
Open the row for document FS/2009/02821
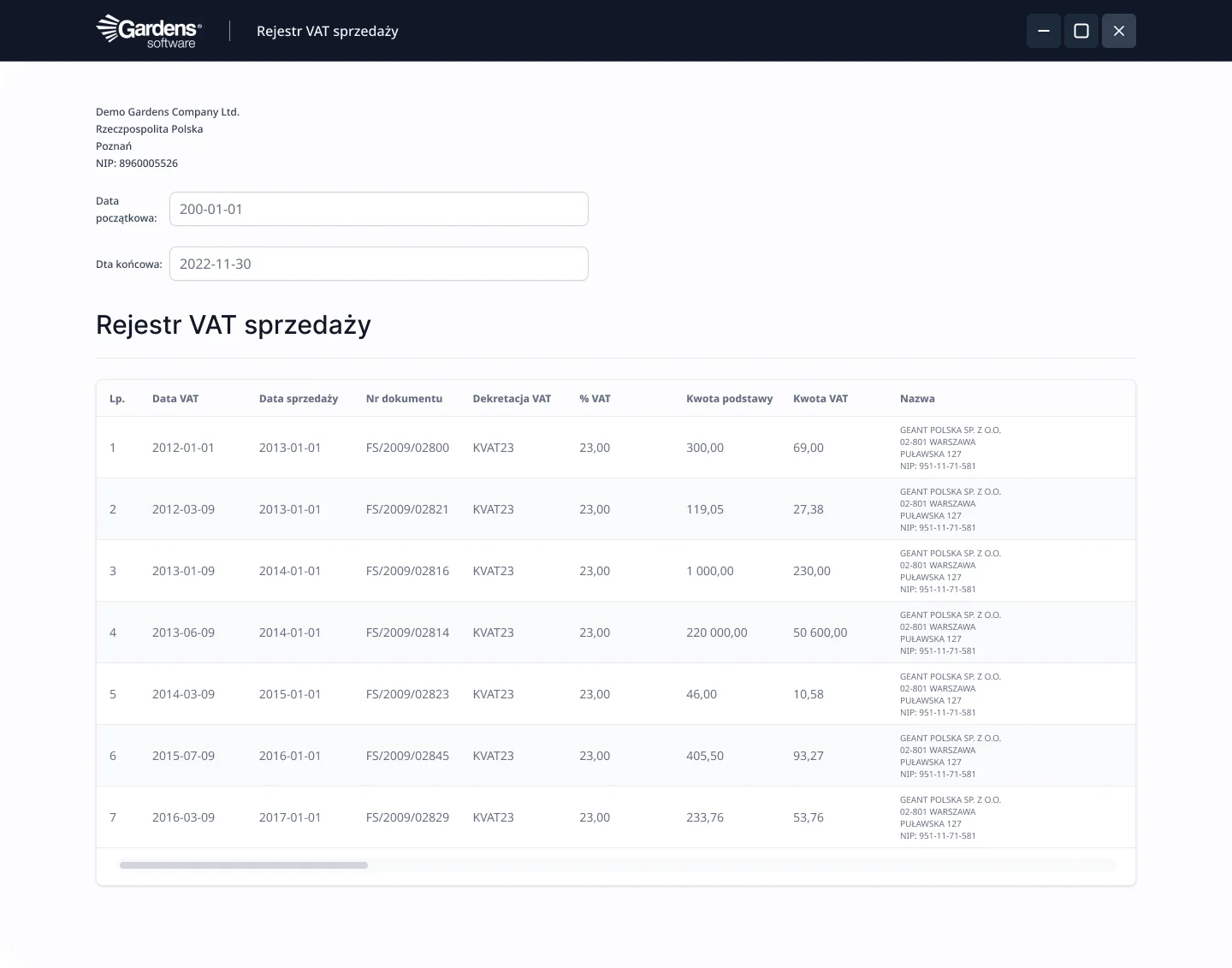407,509
